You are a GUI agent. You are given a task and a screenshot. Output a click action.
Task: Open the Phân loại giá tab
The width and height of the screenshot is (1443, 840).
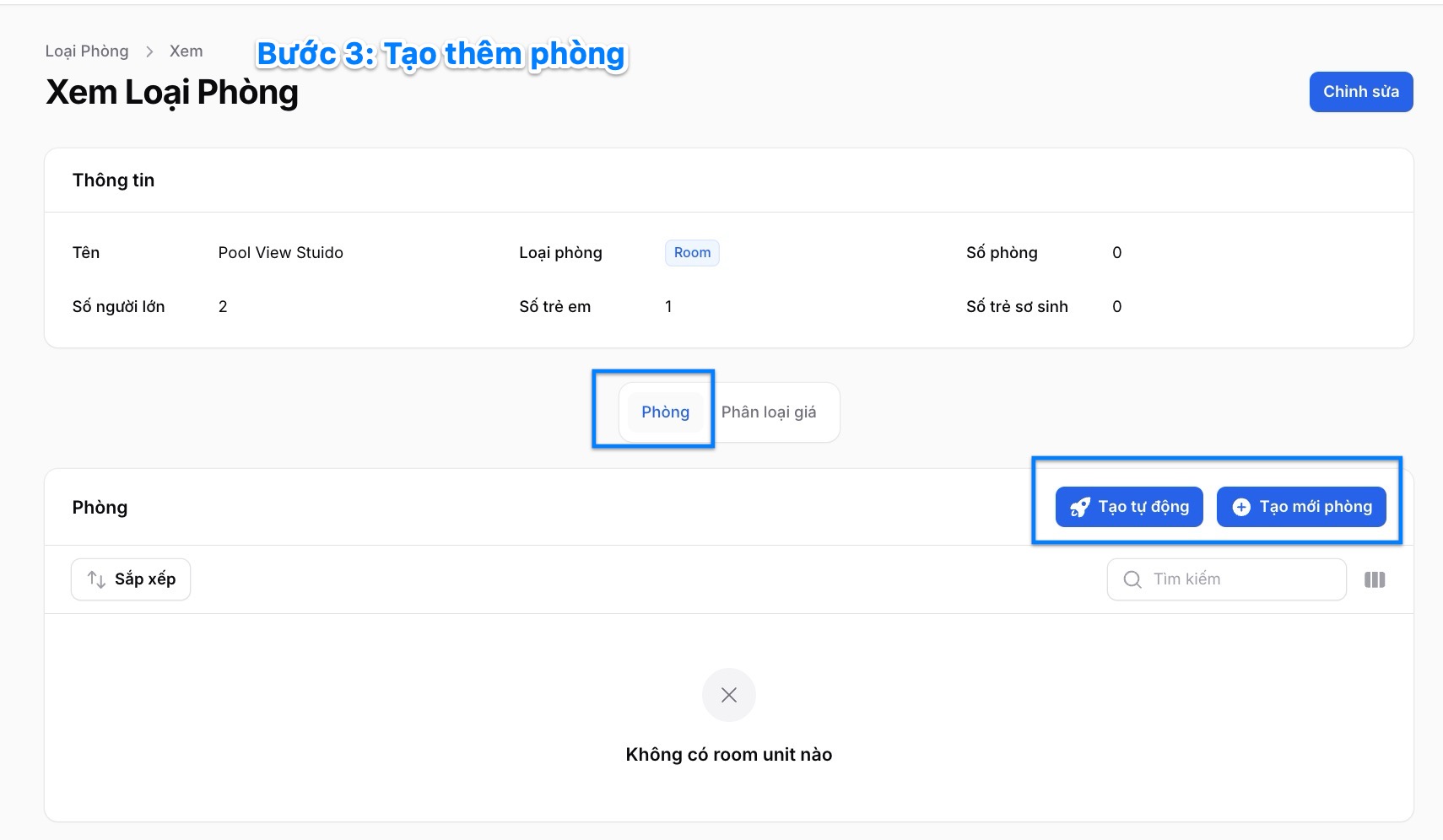[769, 412]
